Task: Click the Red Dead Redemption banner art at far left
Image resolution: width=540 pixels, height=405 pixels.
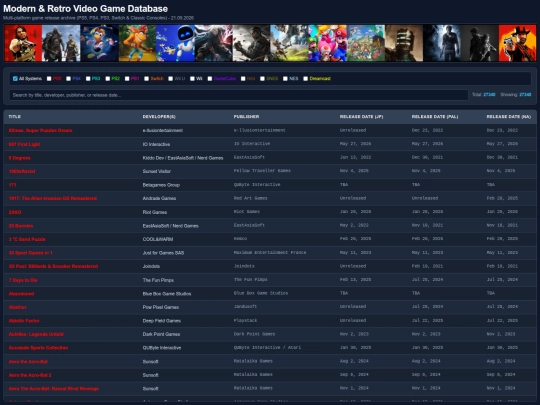Action: (23, 43)
